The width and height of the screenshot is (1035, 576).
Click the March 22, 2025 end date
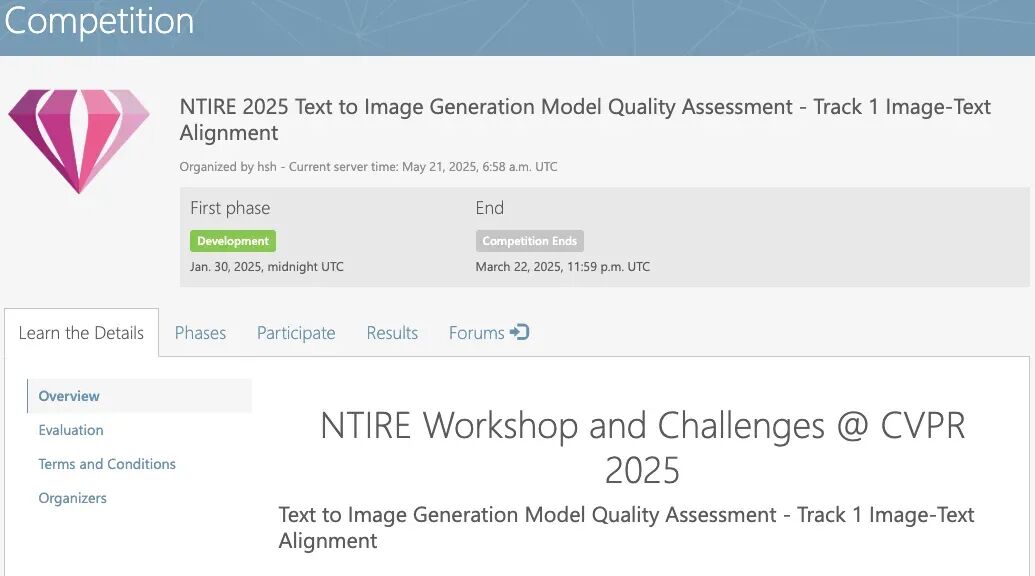tap(562, 267)
